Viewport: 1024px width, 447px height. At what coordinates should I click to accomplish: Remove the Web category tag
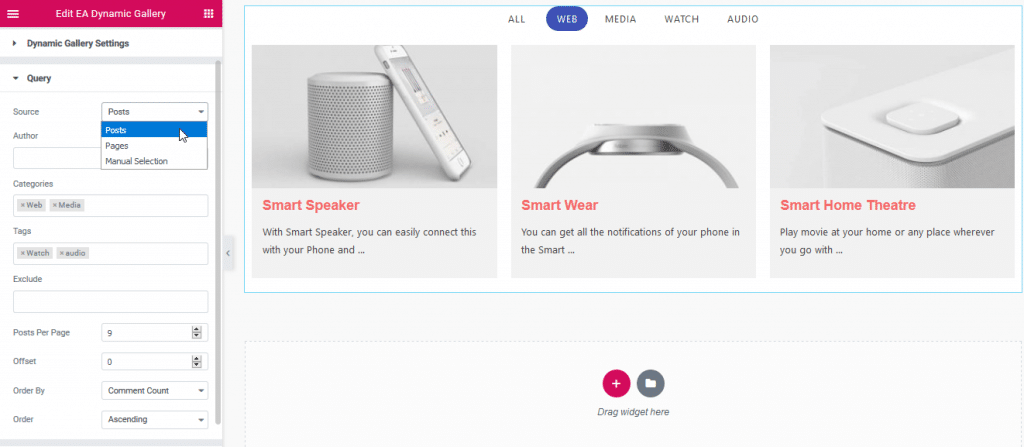click(22, 205)
